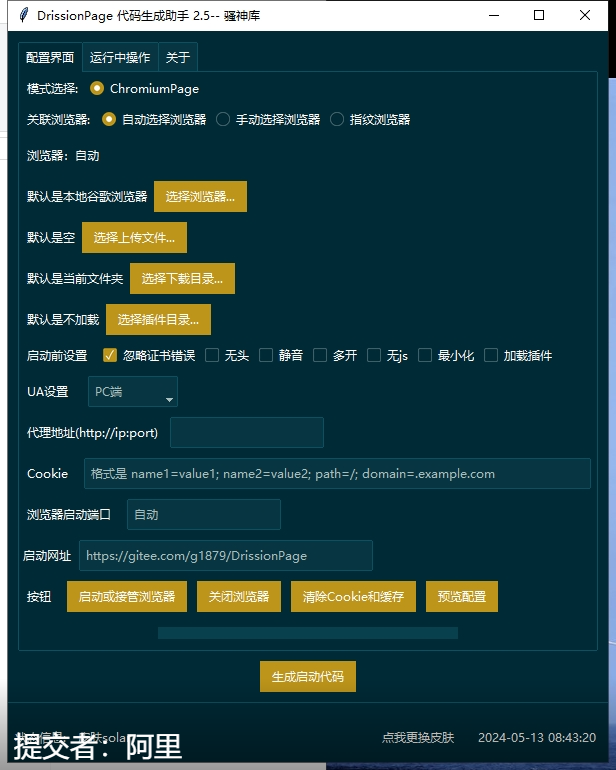Image resolution: width=616 pixels, height=770 pixels.
Task: Click the 预览配置 button
Action: pyautogui.click(x=462, y=597)
